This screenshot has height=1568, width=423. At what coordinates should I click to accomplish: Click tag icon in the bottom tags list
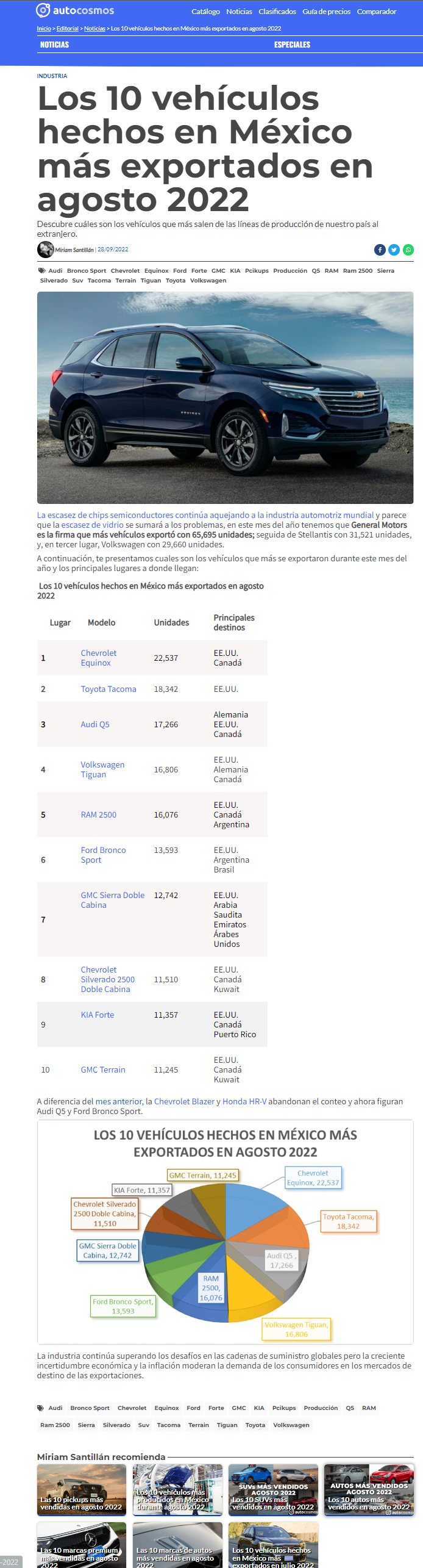[x=41, y=1408]
